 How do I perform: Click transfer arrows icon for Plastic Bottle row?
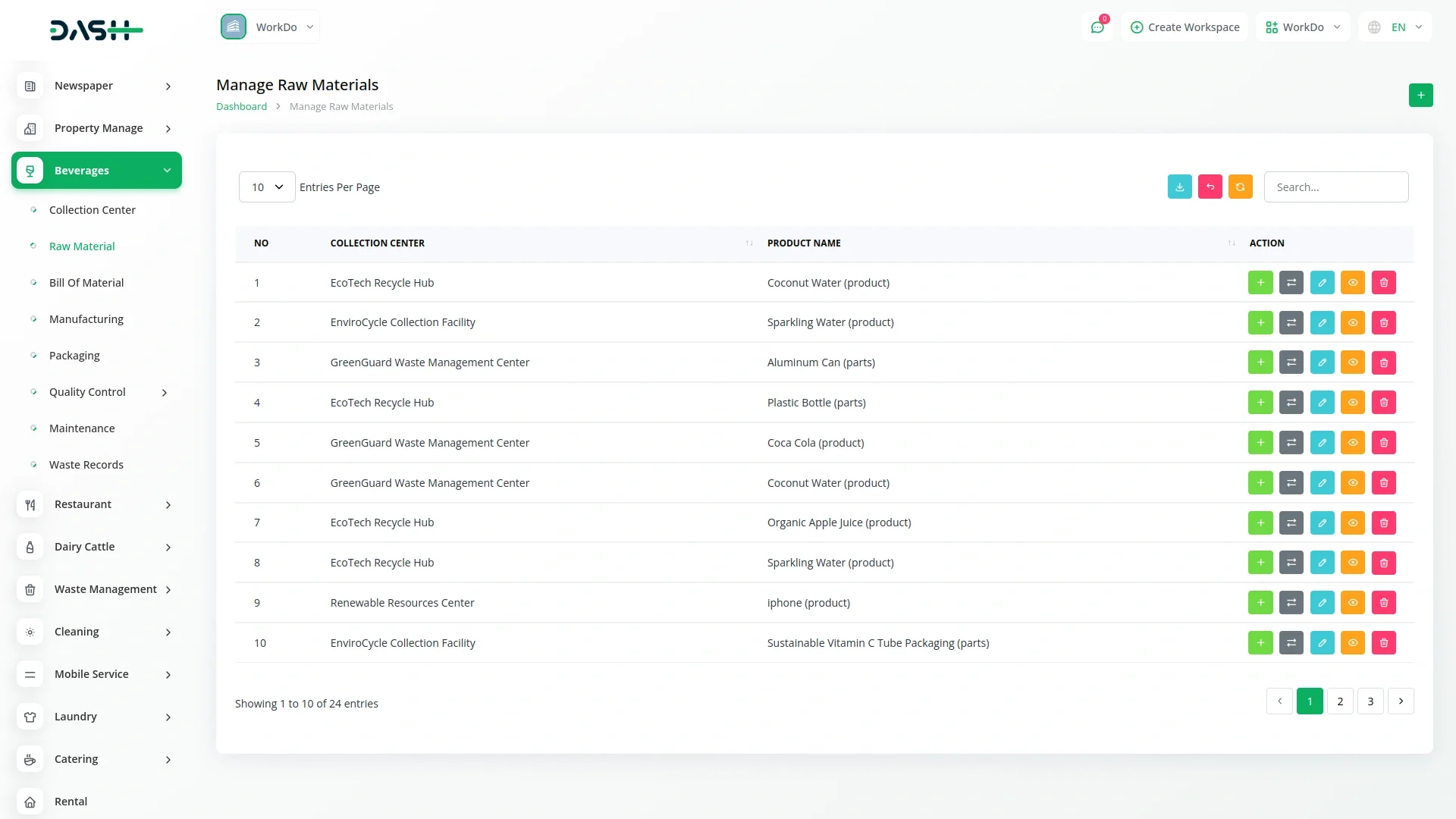click(x=1291, y=403)
